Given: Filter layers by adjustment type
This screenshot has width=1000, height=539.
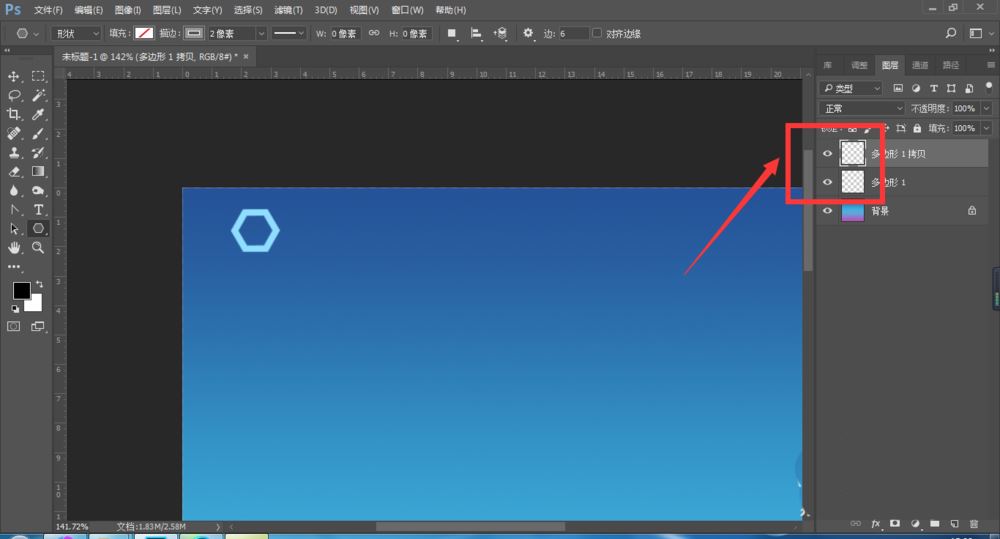Looking at the screenshot, I should pyautogui.click(x=916, y=88).
